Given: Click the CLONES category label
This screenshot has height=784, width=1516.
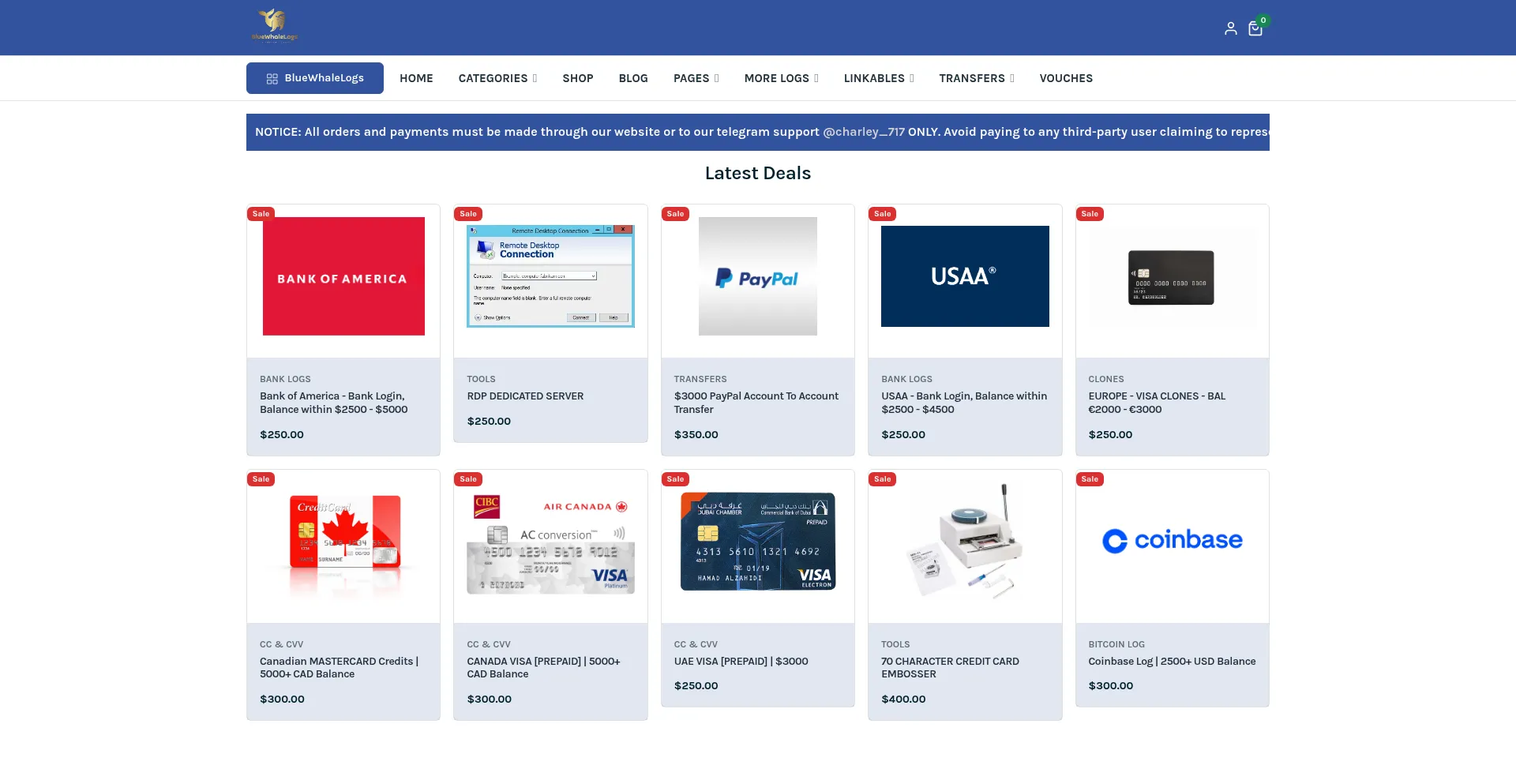Looking at the screenshot, I should pos(1106,379).
